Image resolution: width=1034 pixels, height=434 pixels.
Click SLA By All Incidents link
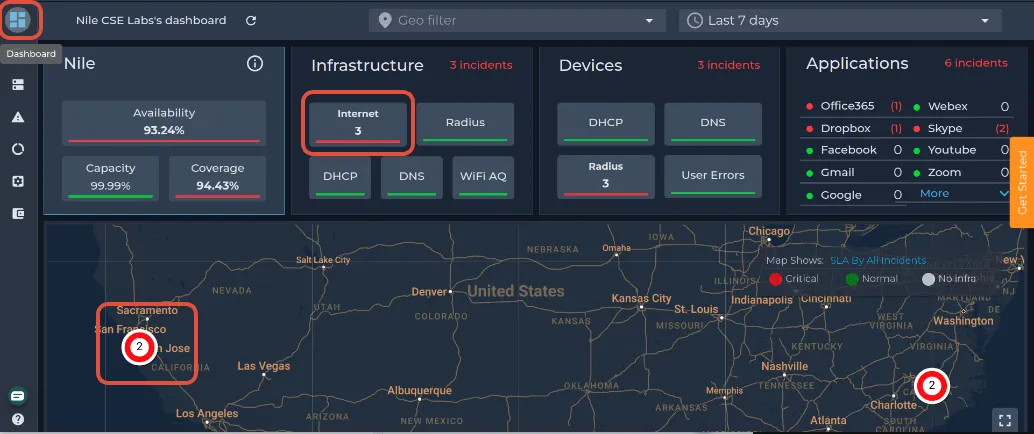(878, 261)
